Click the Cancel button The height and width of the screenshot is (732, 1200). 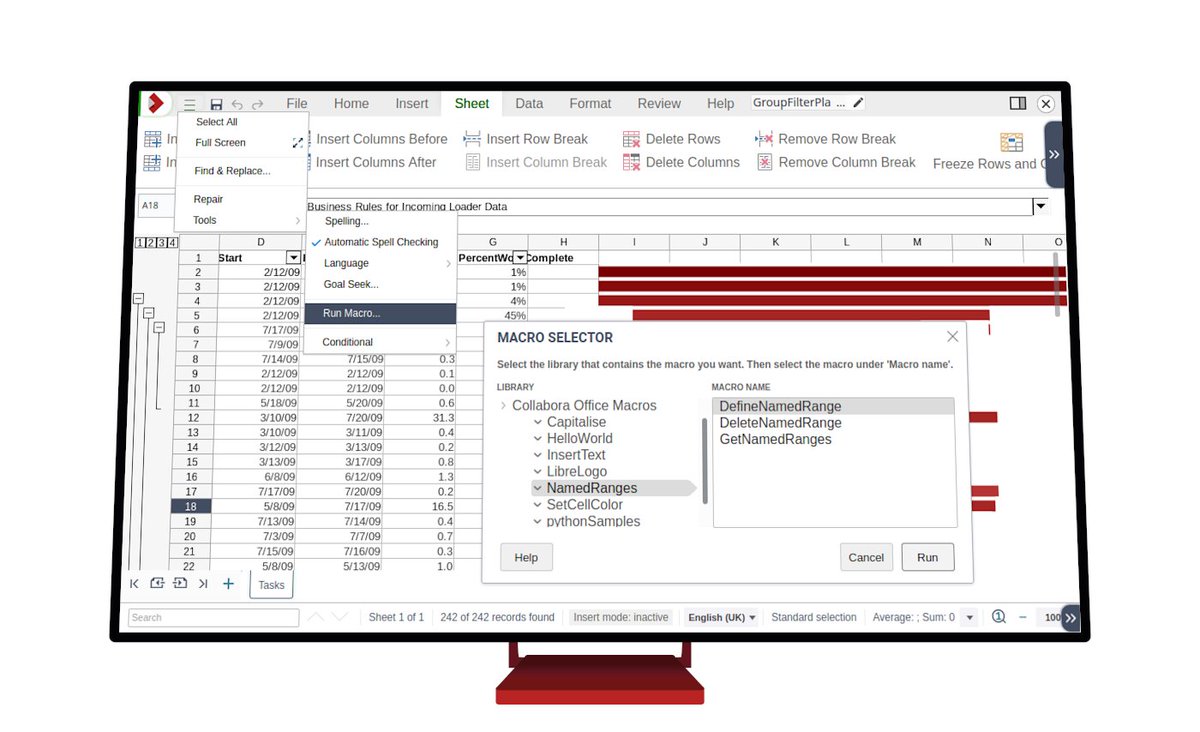(x=866, y=557)
